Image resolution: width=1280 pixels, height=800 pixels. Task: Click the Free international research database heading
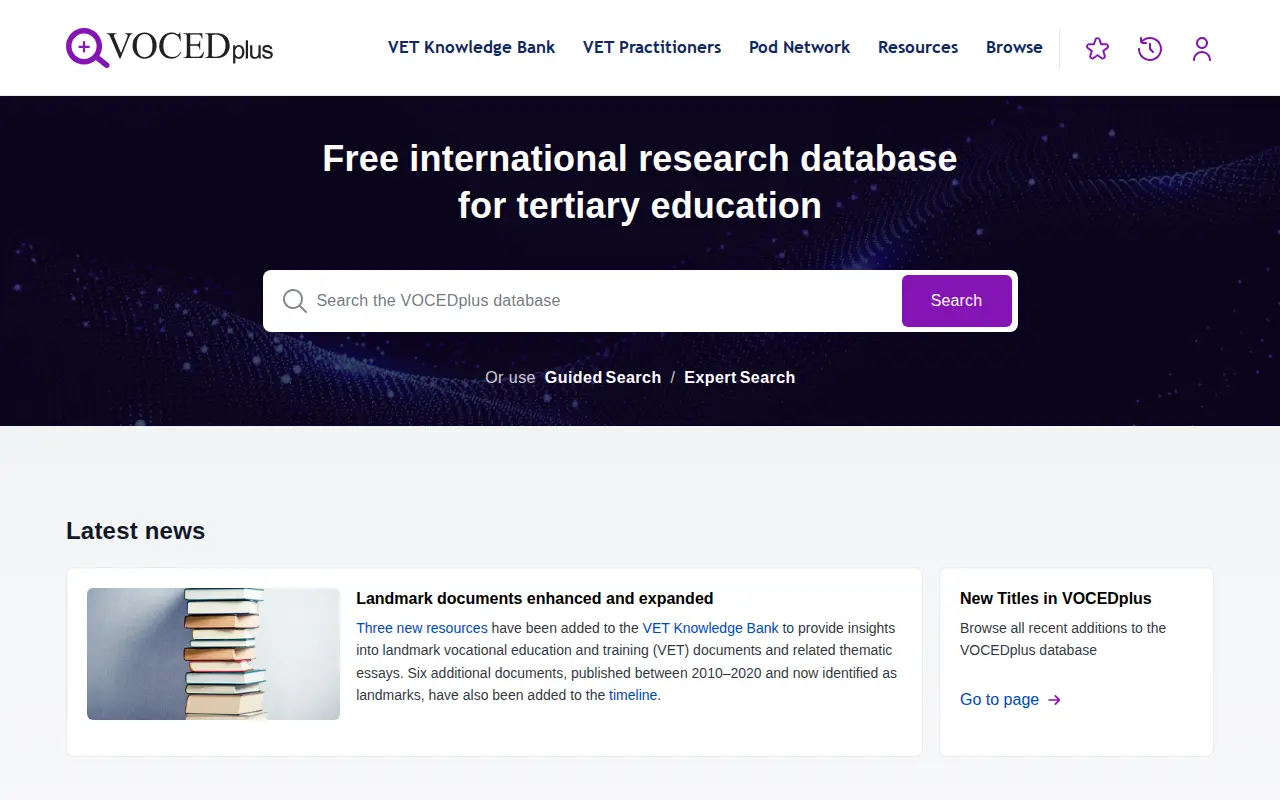[x=640, y=182]
